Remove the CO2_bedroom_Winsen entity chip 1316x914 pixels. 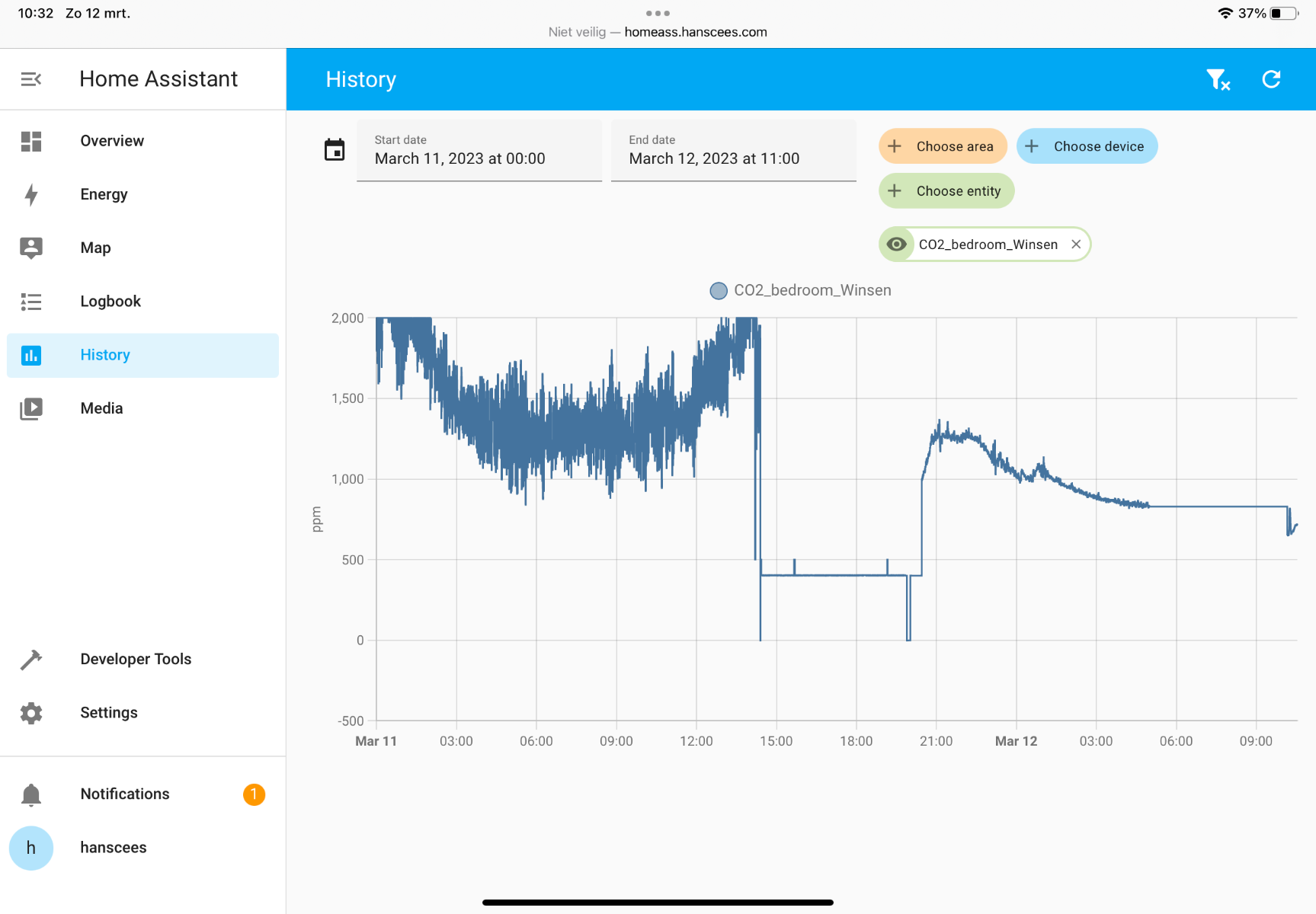(1076, 244)
